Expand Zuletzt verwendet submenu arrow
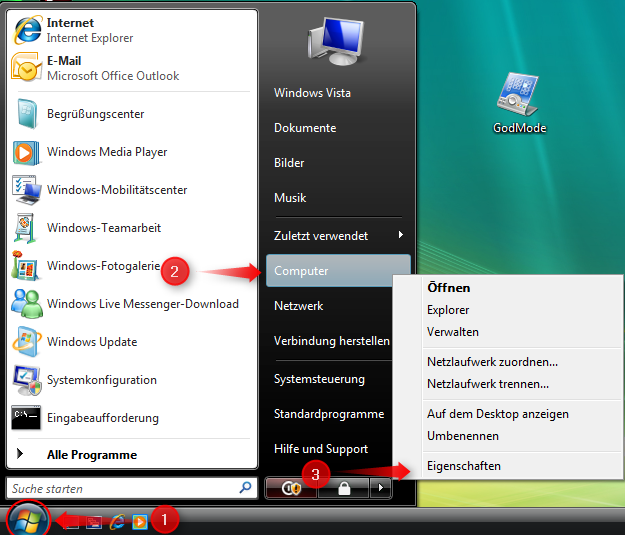 (x=401, y=235)
